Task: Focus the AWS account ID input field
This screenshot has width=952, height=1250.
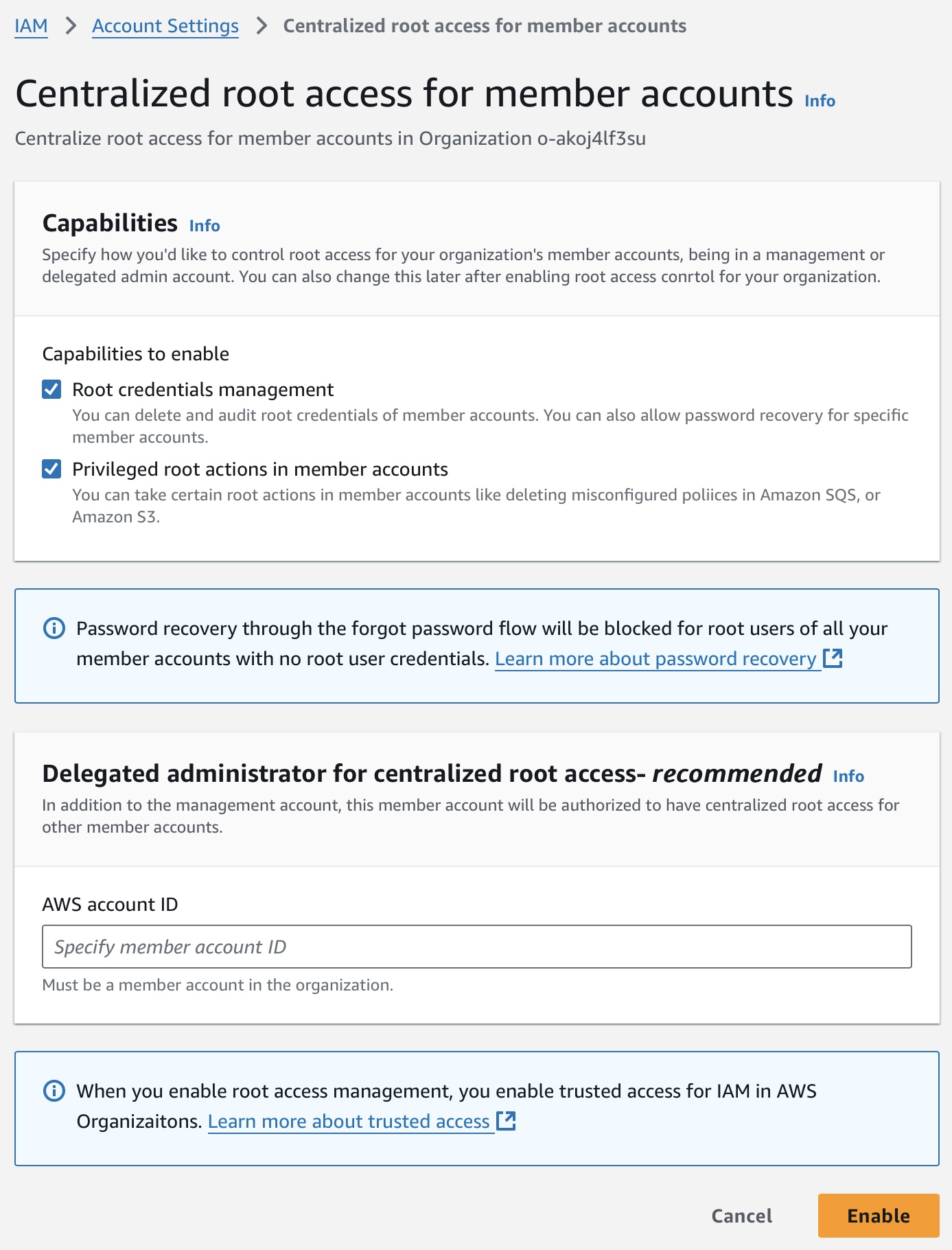Action: tap(476, 947)
